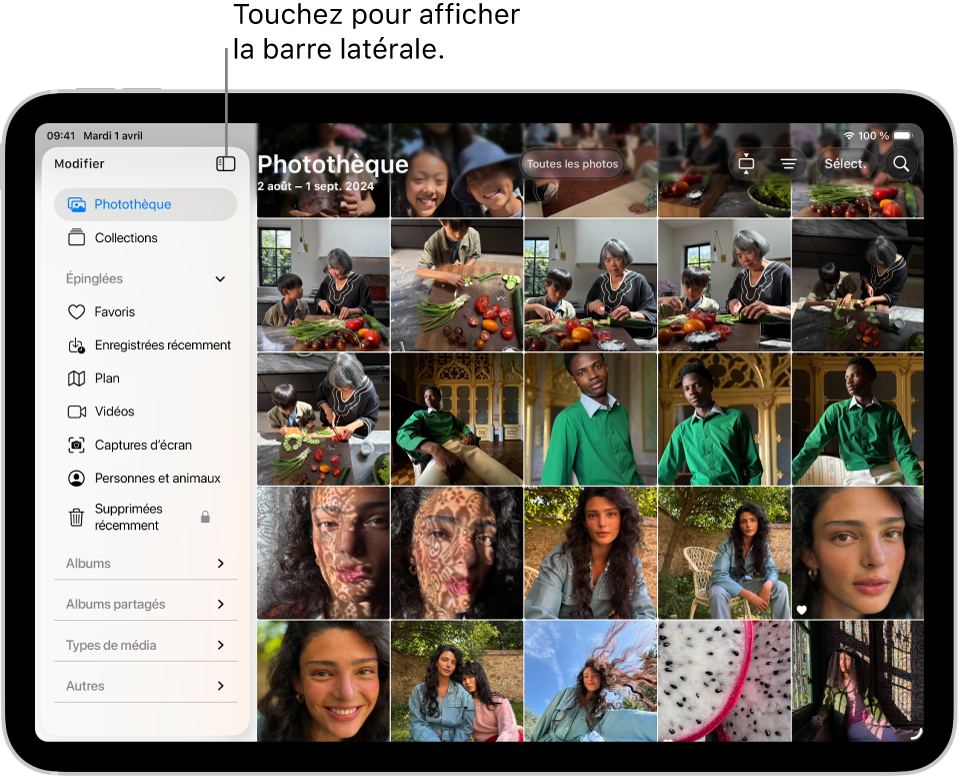Select Collections in the sidebar

coord(125,238)
